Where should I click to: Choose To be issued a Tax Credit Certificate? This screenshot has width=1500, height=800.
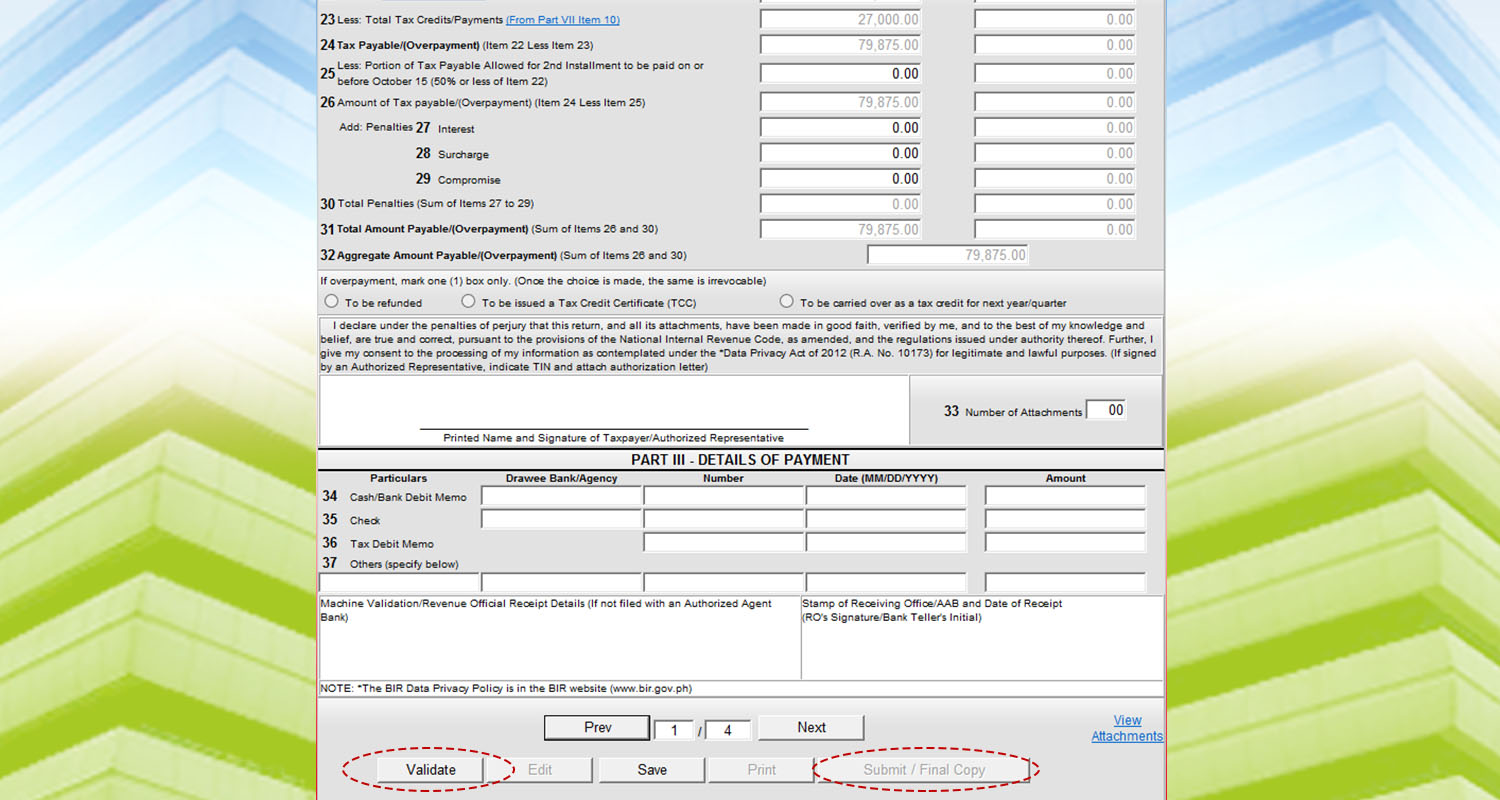click(x=468, y=301)
